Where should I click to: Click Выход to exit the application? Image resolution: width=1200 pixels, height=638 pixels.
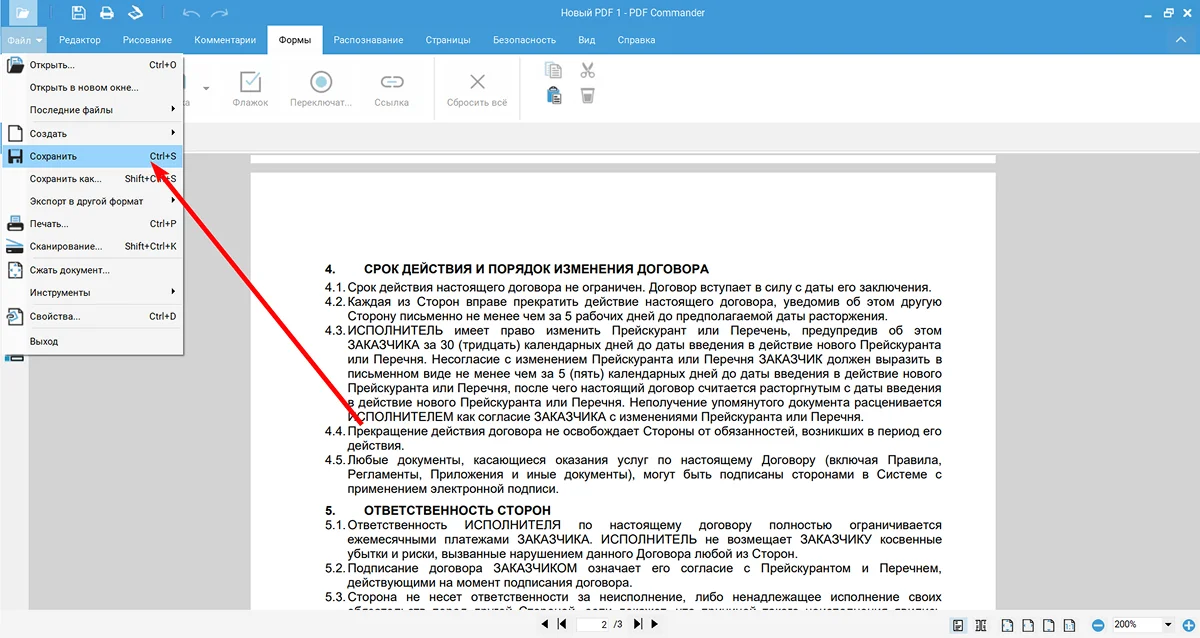point(93,341)
